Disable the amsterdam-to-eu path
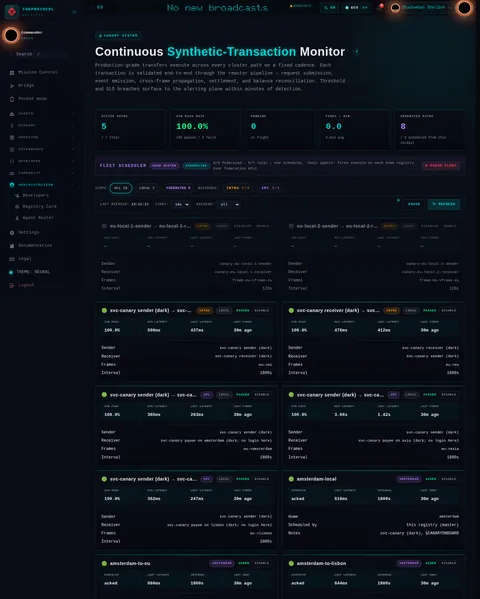The image size is (480, 599). coord(262,563)
